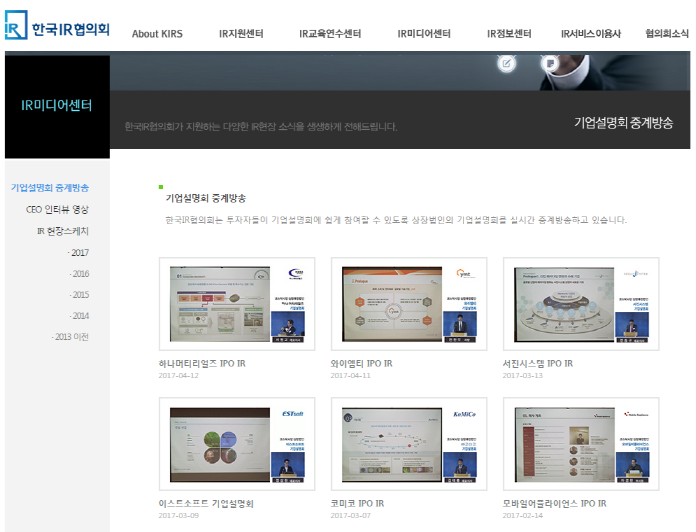Click the pencil edit icon in the banner
The width and height of the screenshot is (696, 532).
(x=506, y=63)
